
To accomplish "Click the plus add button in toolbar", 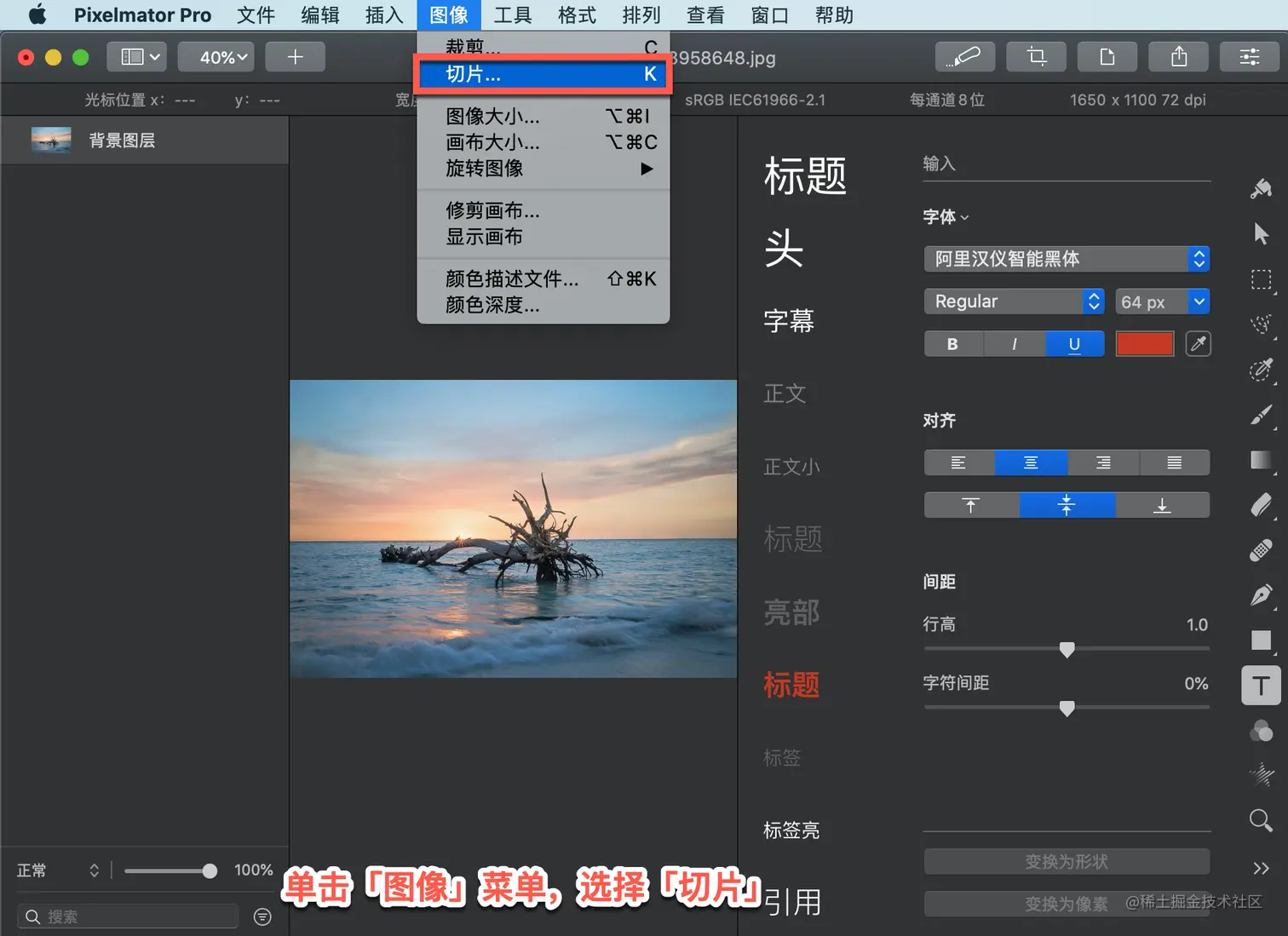I will click(295, 57).
